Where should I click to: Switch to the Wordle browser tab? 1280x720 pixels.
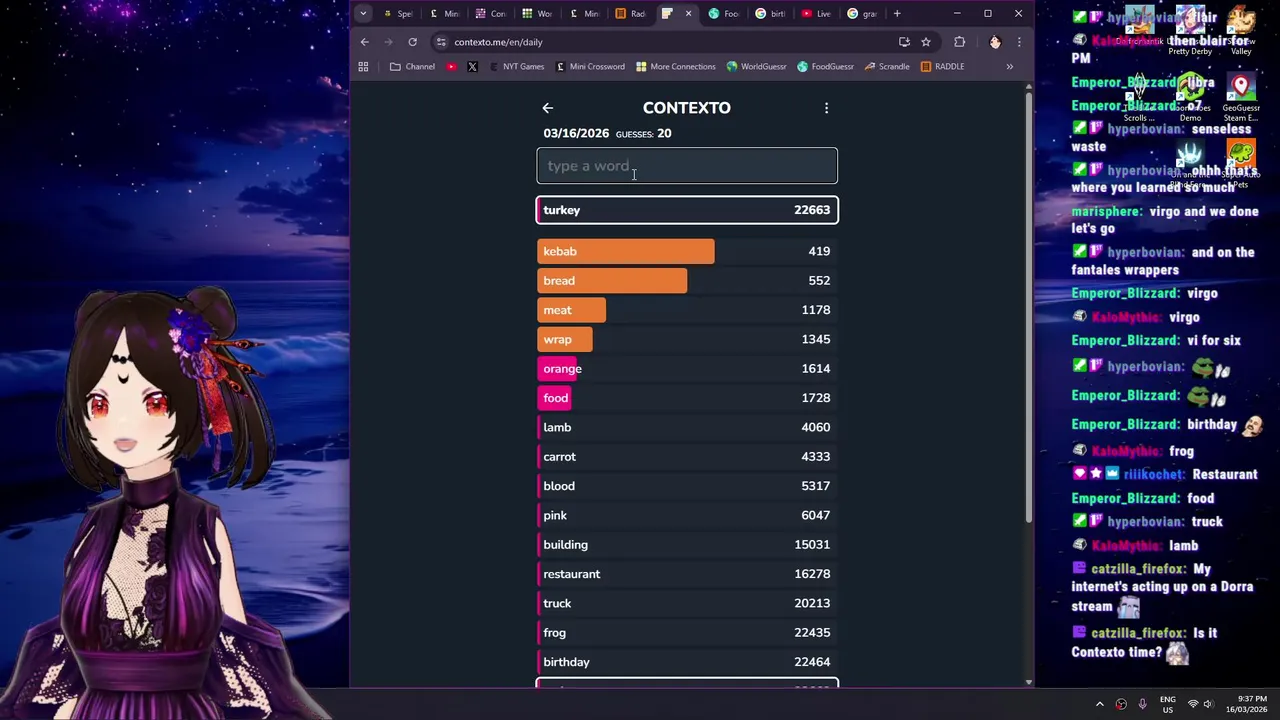[537, 14]
